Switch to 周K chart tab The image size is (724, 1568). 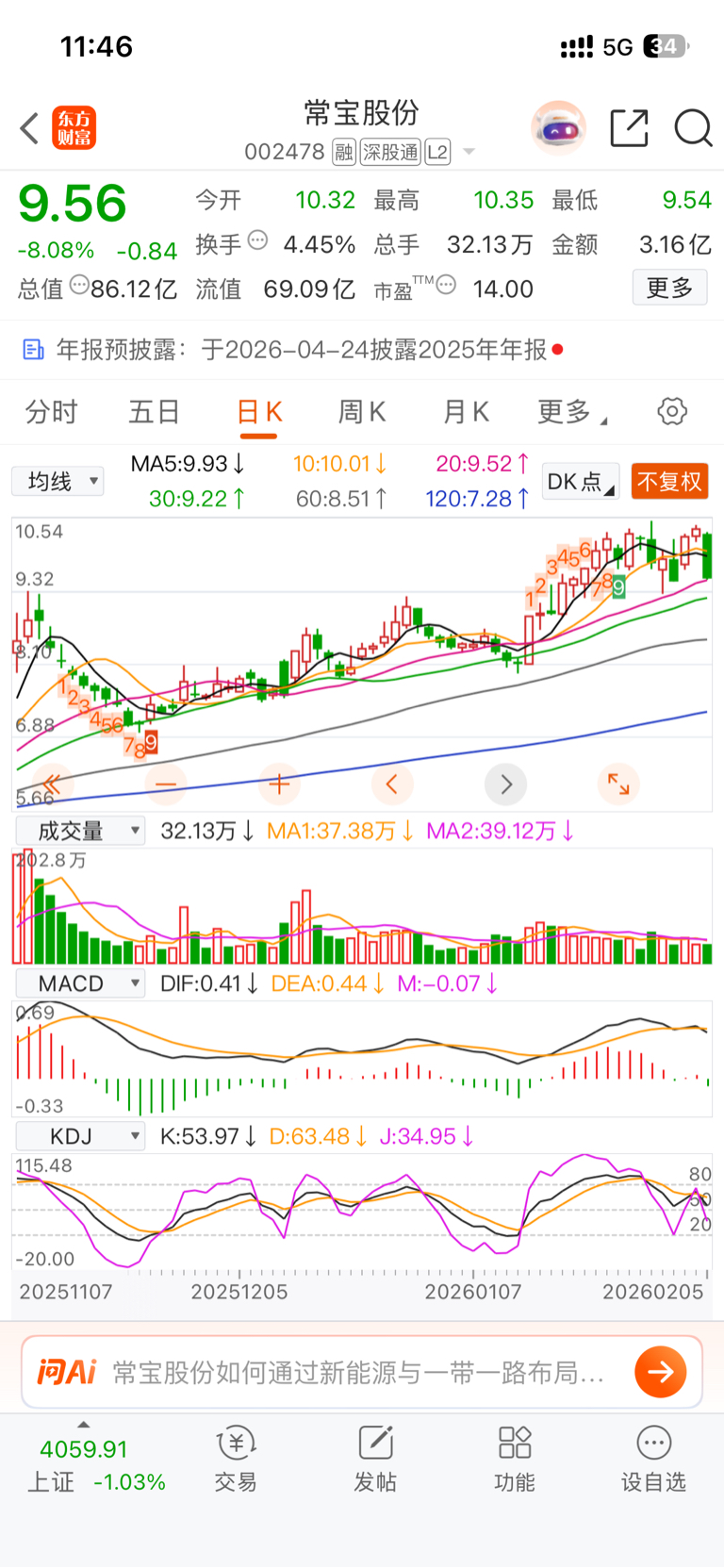coord(362,412)
